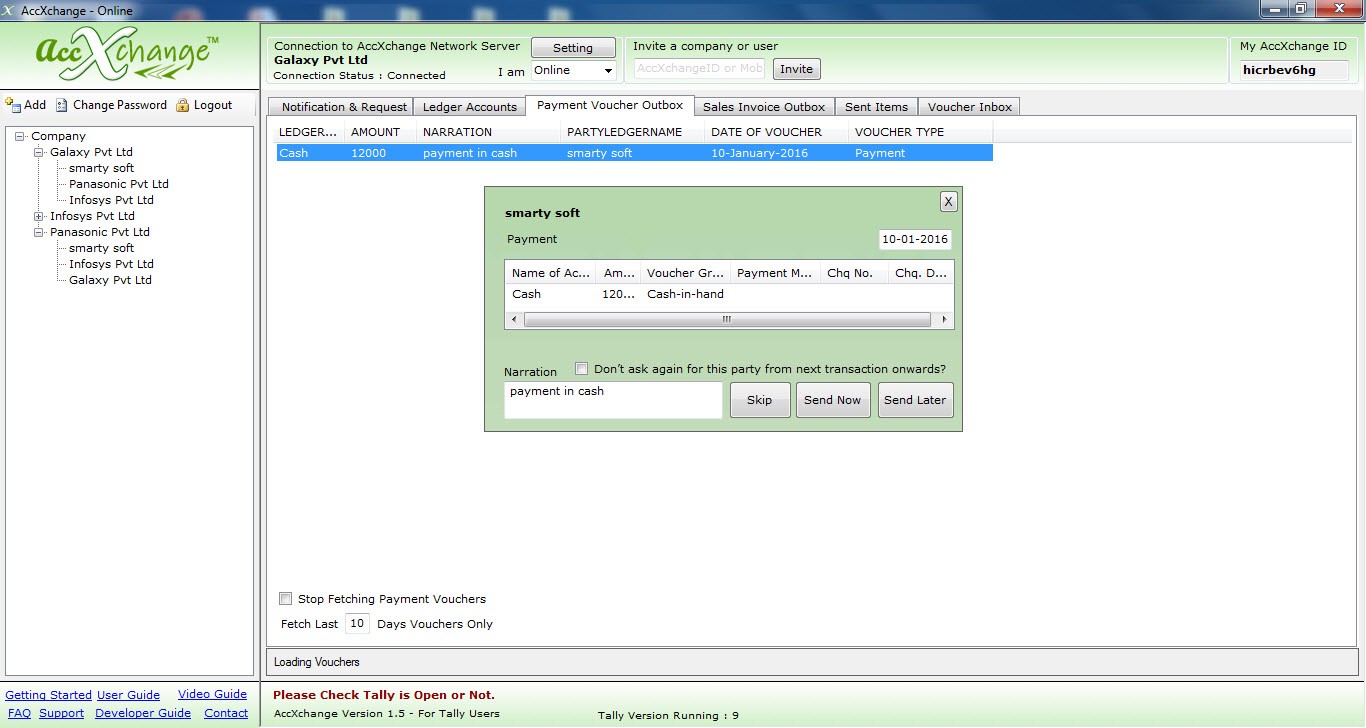This screenshot has width=1366, height=728.
Task: Click the Chq. D... column header in dialog
Action: click(920, 273)
